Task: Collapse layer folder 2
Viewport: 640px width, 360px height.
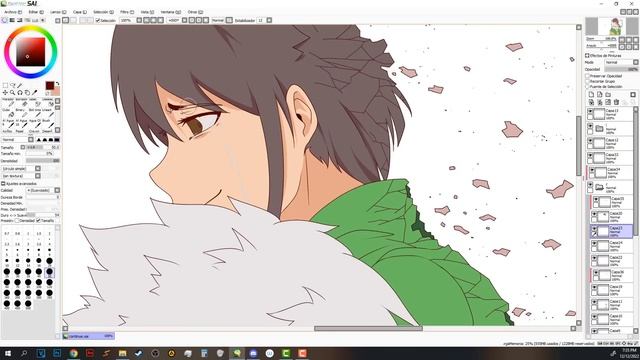Action: click(x=599, y=187)
